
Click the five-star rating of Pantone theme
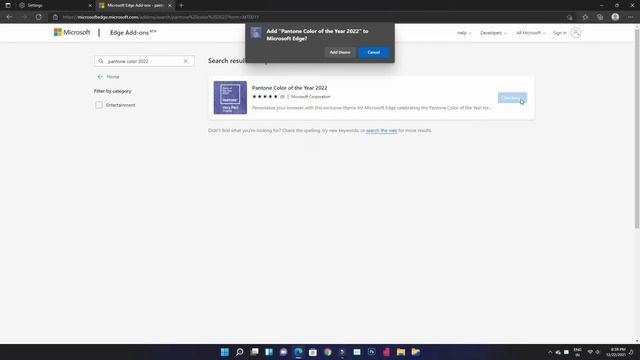265,97
